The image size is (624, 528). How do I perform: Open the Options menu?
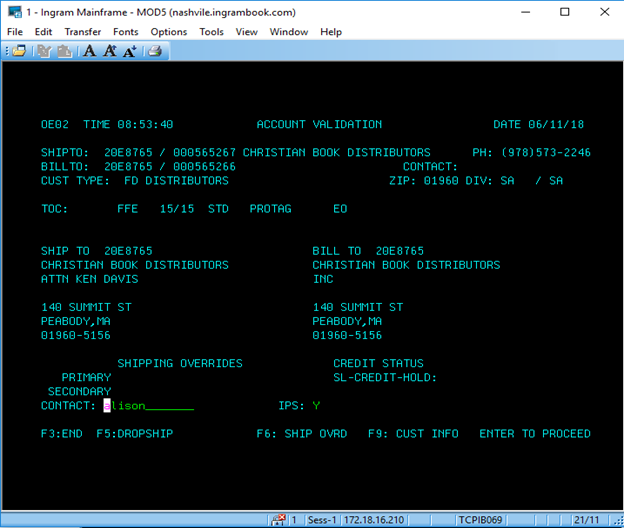click(x=169, y=32)
